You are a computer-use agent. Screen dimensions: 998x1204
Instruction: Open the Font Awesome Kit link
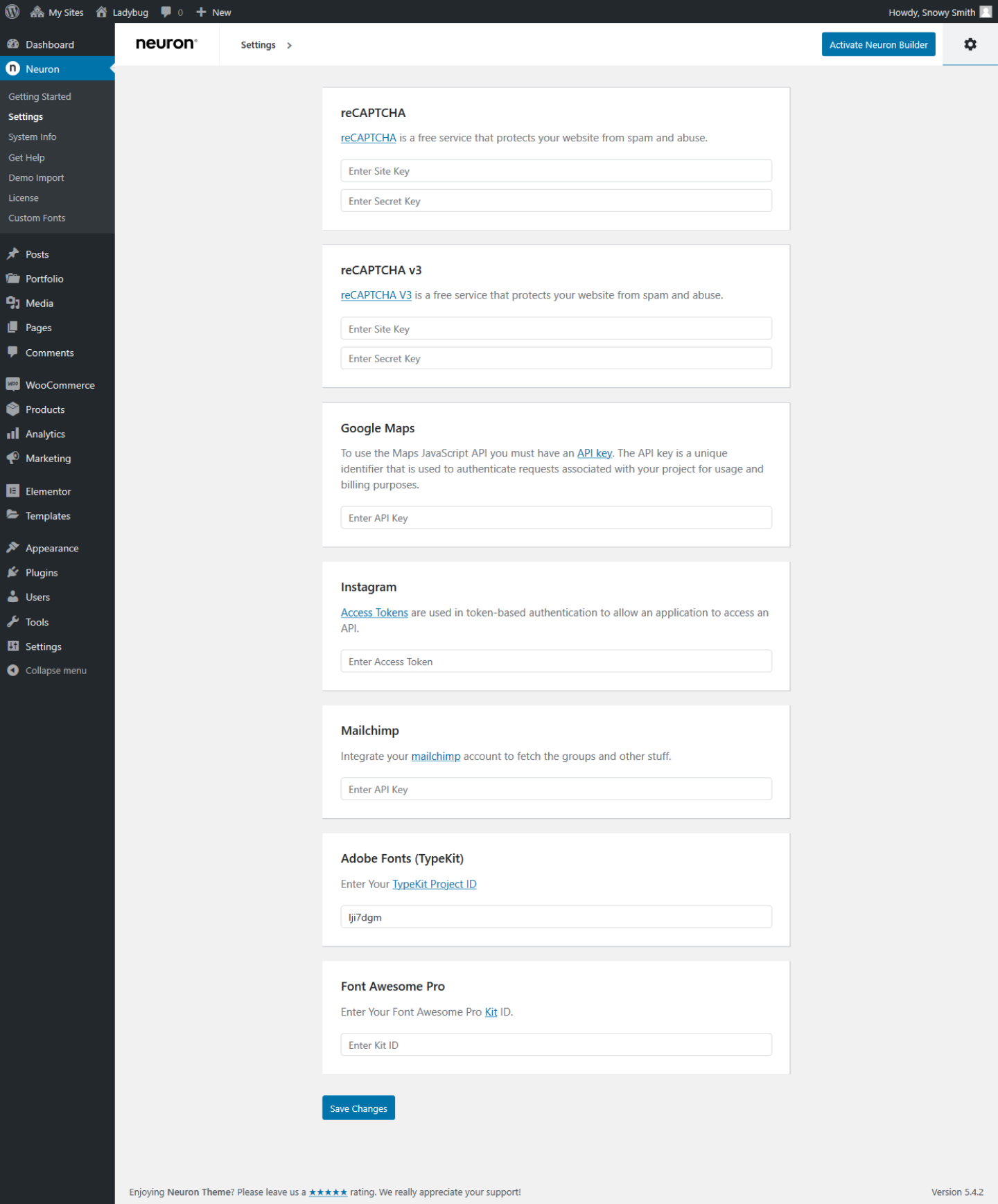[491, 1012]
